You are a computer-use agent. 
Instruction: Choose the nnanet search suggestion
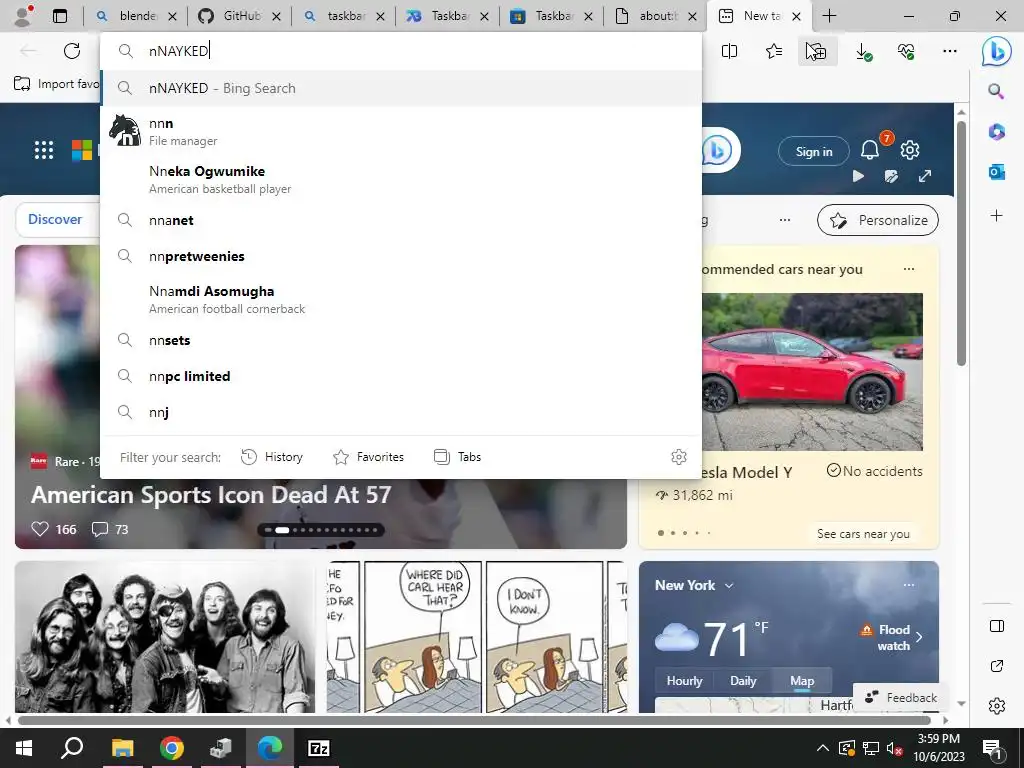tap(402, 220)
